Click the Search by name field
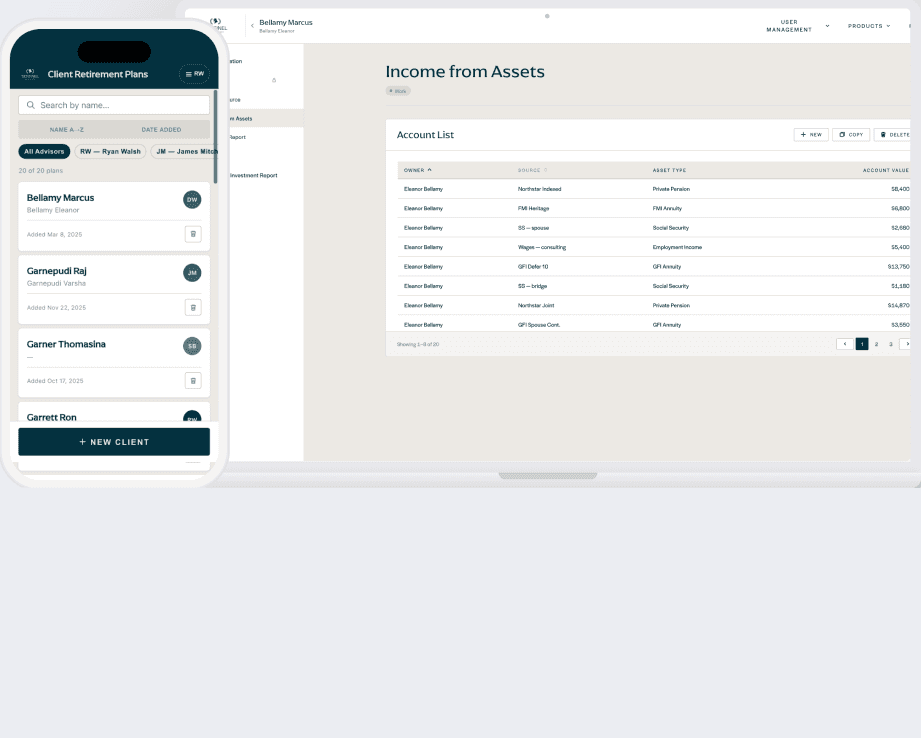The height and width of the screenshot is (738, 921). point(114,105)
